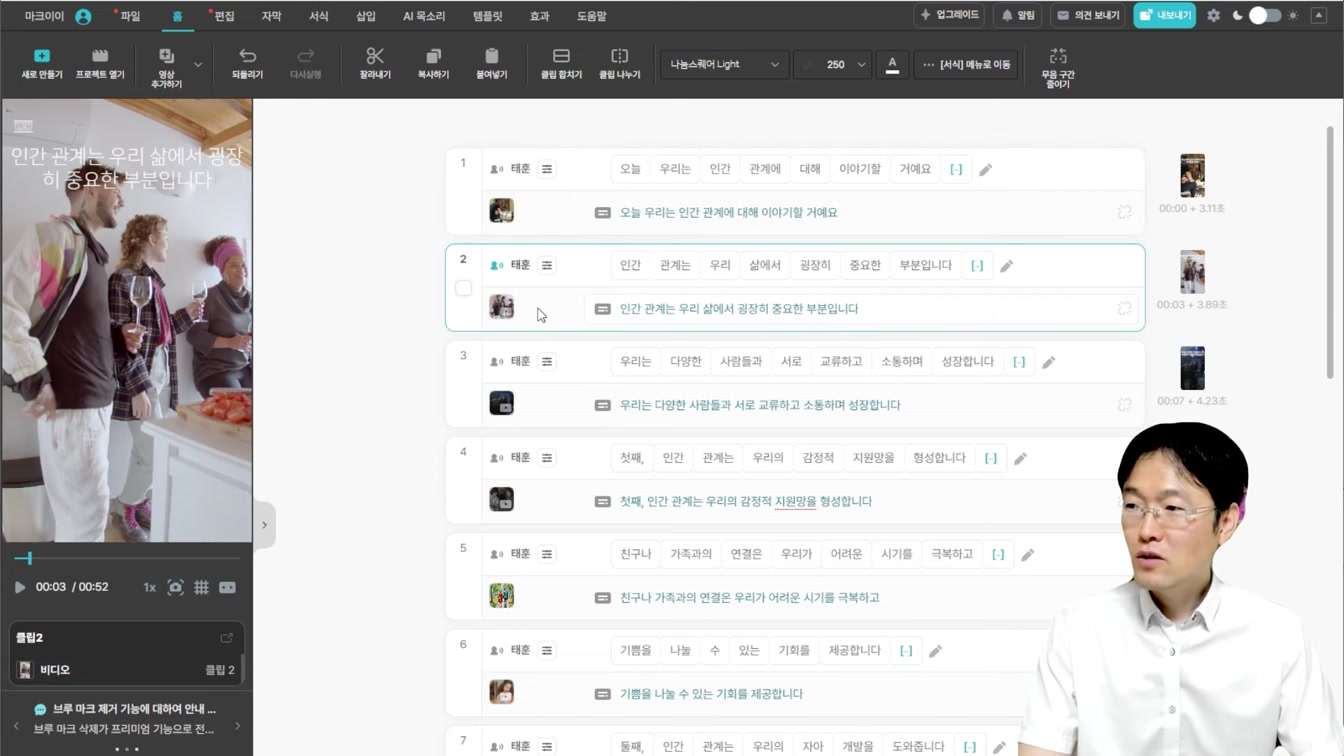Switch to the 홈 tab
Viewport: 1344px width, 756px height.
177,16
